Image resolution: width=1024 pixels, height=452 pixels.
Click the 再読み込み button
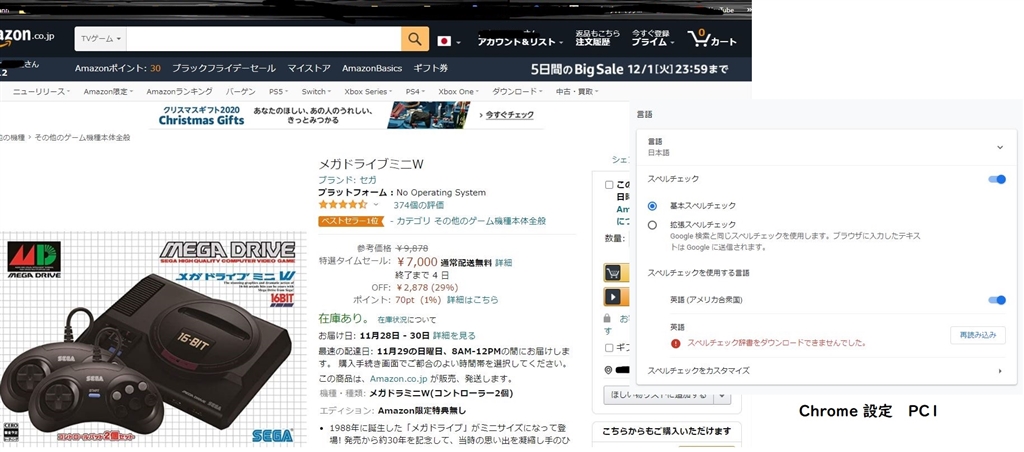click(978, 335)
